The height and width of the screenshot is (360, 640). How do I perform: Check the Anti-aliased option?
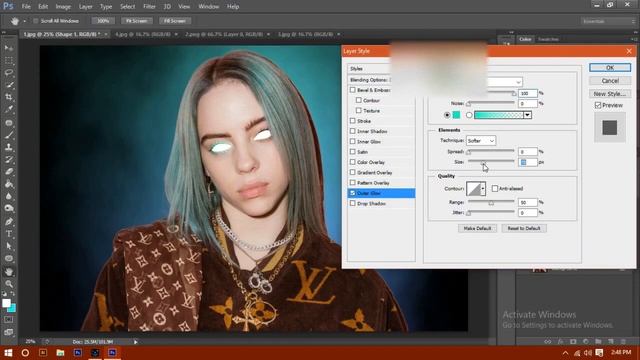(x=495, y=189)
